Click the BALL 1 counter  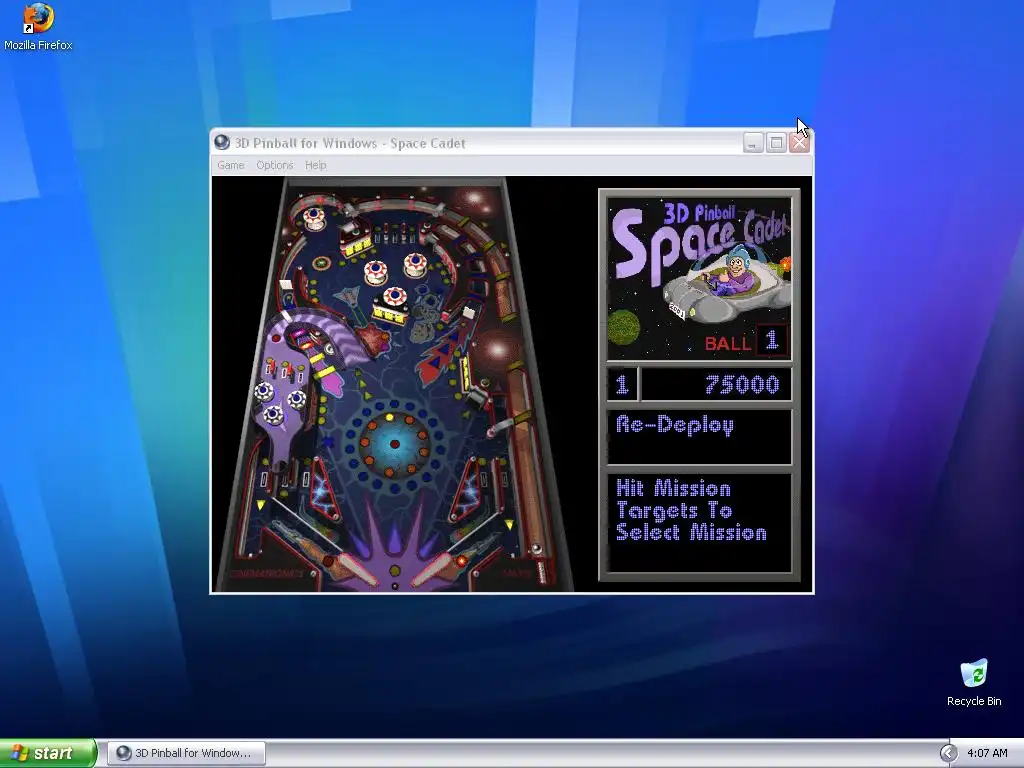click(746, 341)
